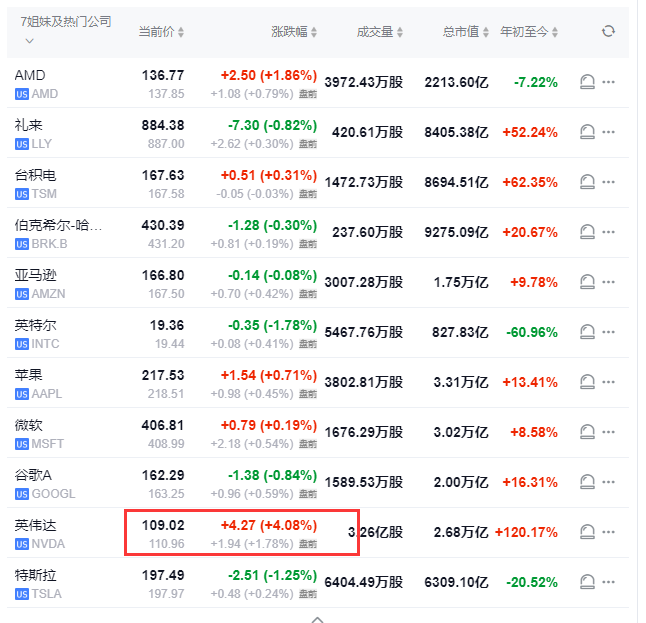Set price alert for AMZN
The height and width of the screenshot is (623, 646).
click(587, 282)
